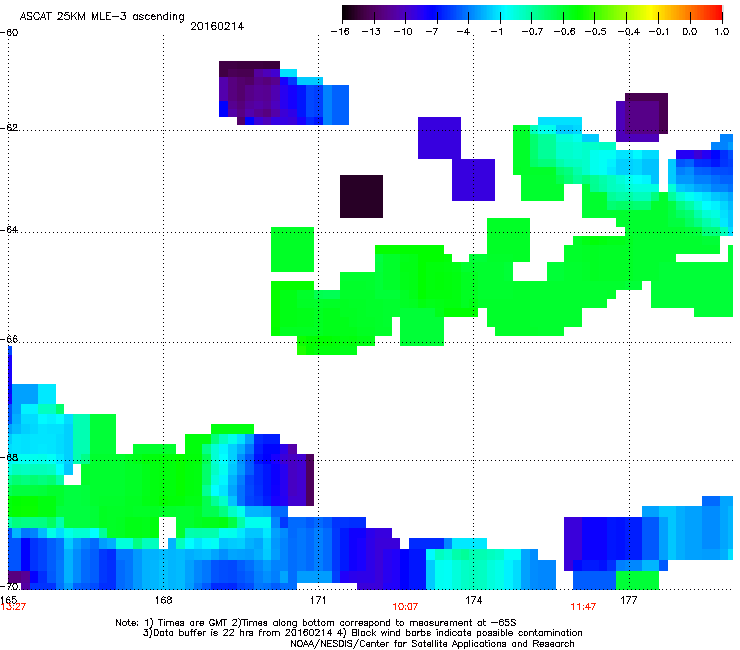Screen dimensions: 740x650
Task: Click the 'NOAA/NESDIS/Center for Satellite Applications and Research' credit
Action: [432, 644]
